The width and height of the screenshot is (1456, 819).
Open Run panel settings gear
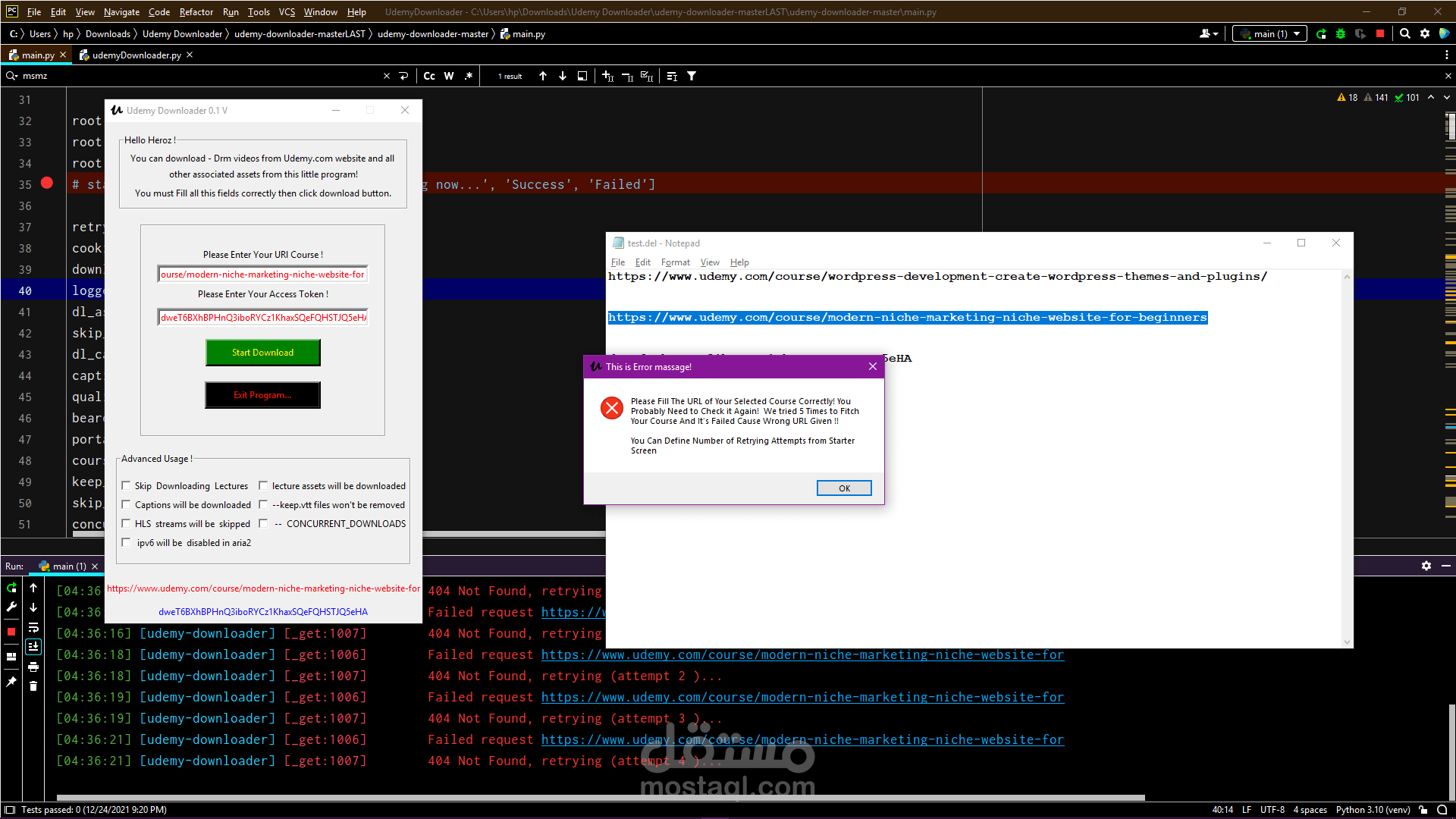pos(1426,566)
